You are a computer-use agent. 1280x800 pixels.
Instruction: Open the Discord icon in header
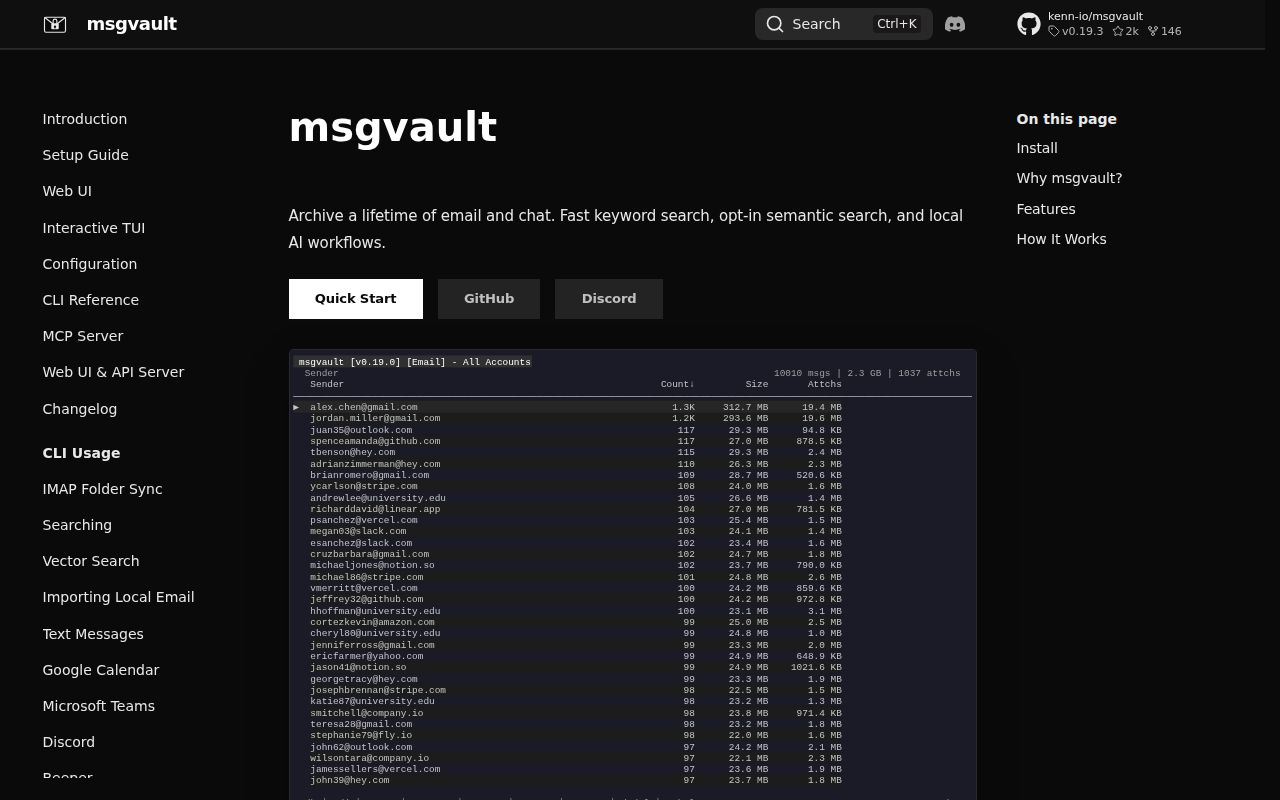(955, 24)
